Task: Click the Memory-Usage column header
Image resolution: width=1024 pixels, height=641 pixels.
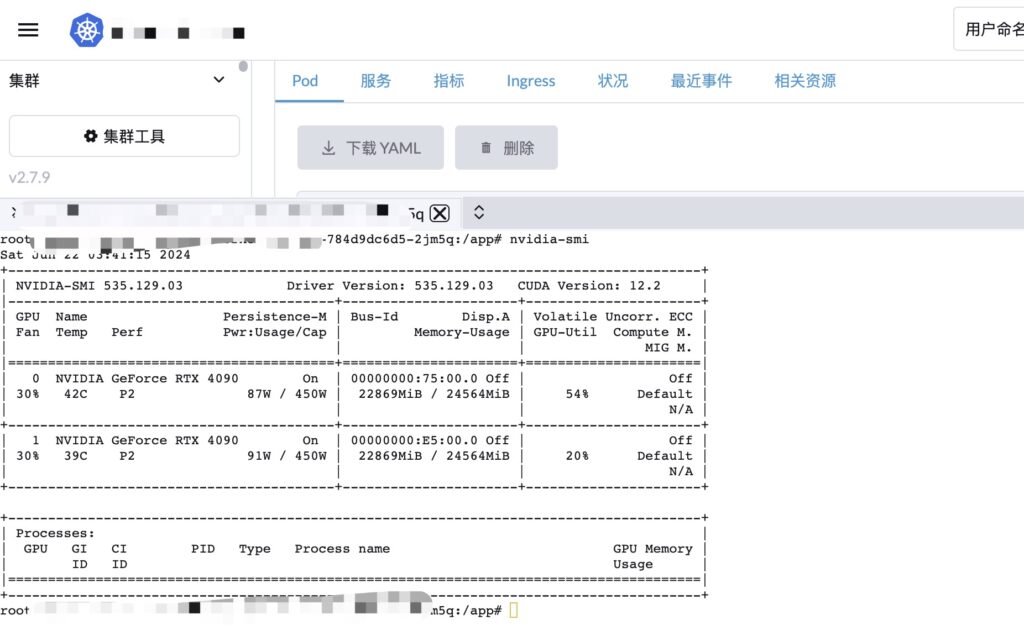Action: (462, 332)
